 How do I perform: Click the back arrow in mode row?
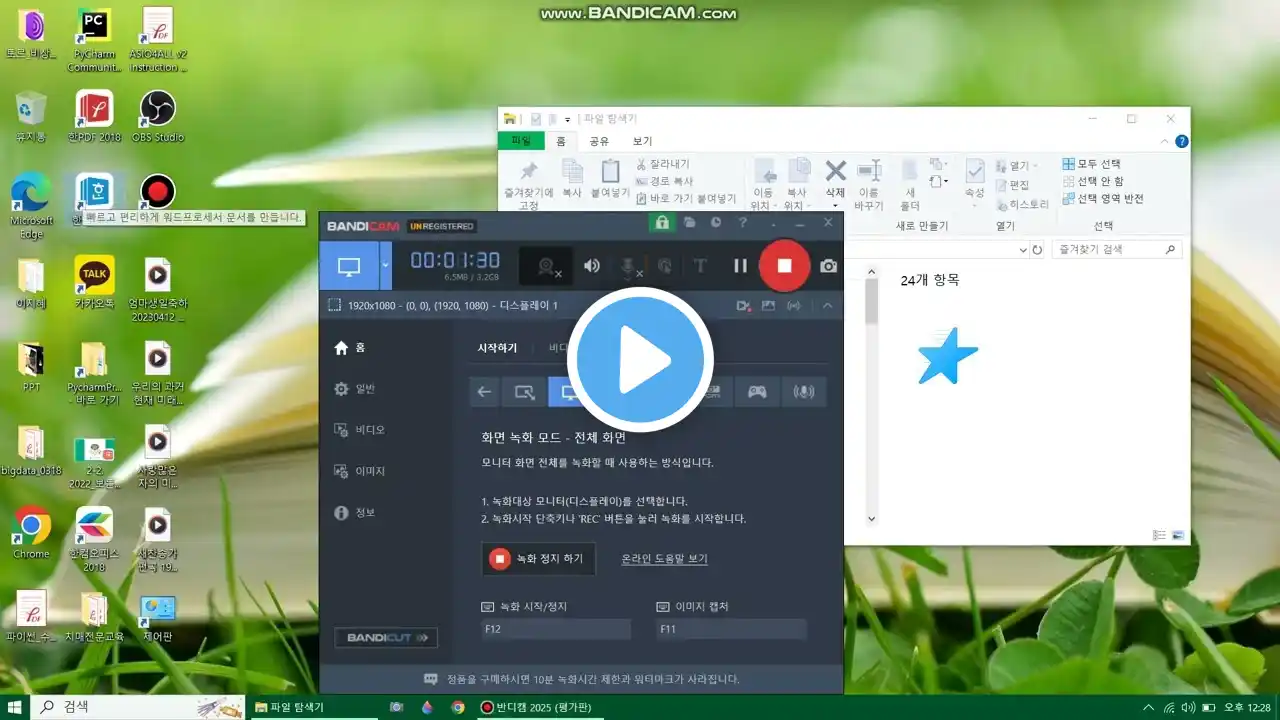484,392
